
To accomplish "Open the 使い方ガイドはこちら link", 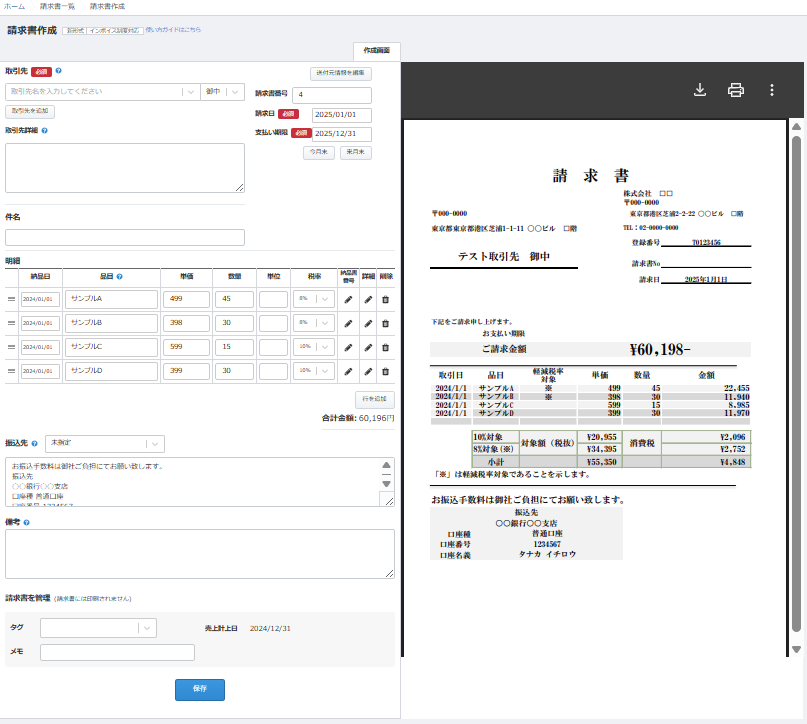I will pos(173,30).
